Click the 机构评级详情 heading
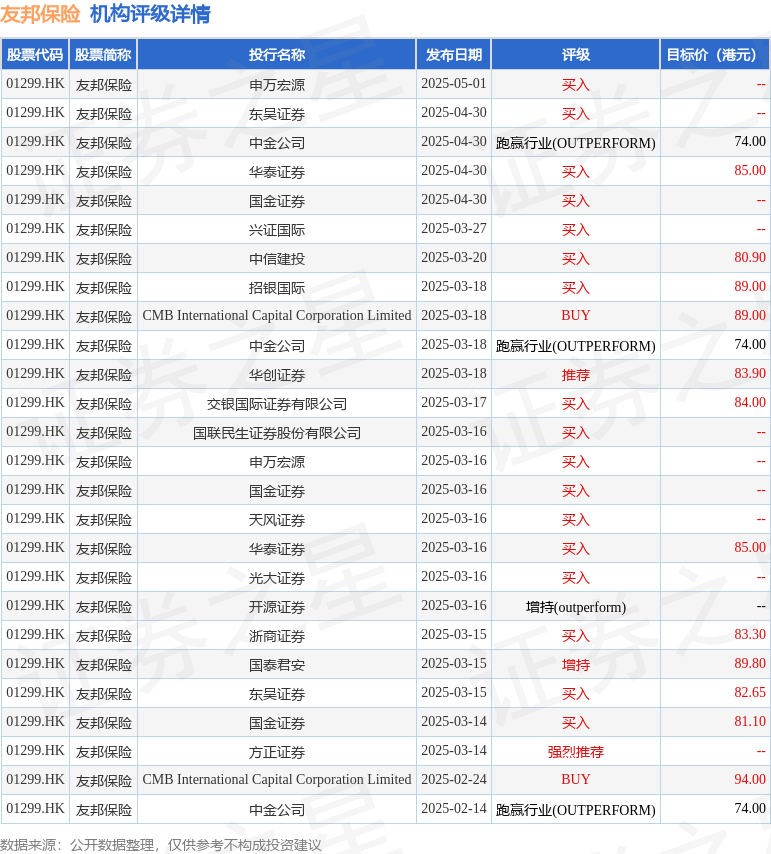 coord(150,14)
